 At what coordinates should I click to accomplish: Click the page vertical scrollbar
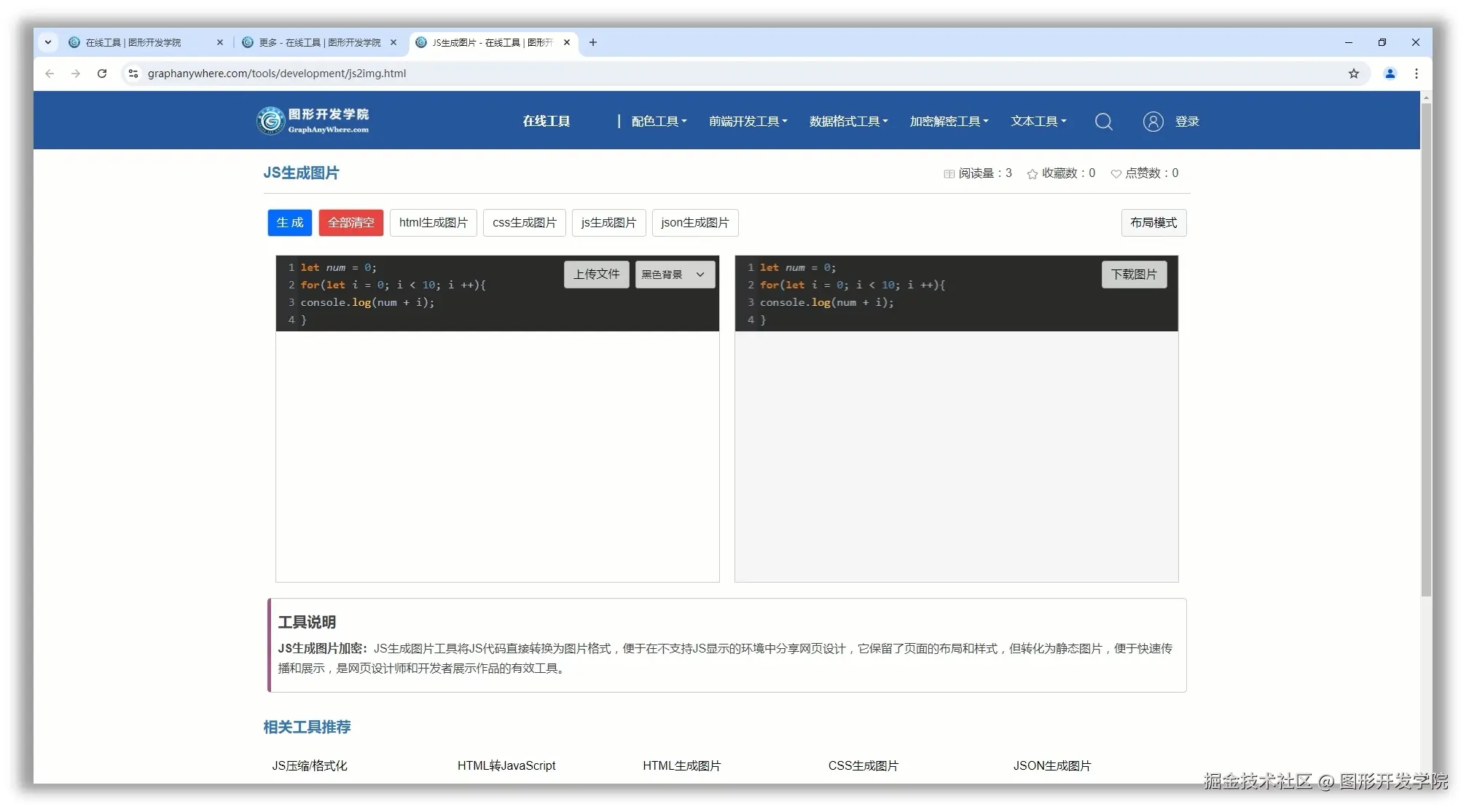click(x=1426, y=350)
